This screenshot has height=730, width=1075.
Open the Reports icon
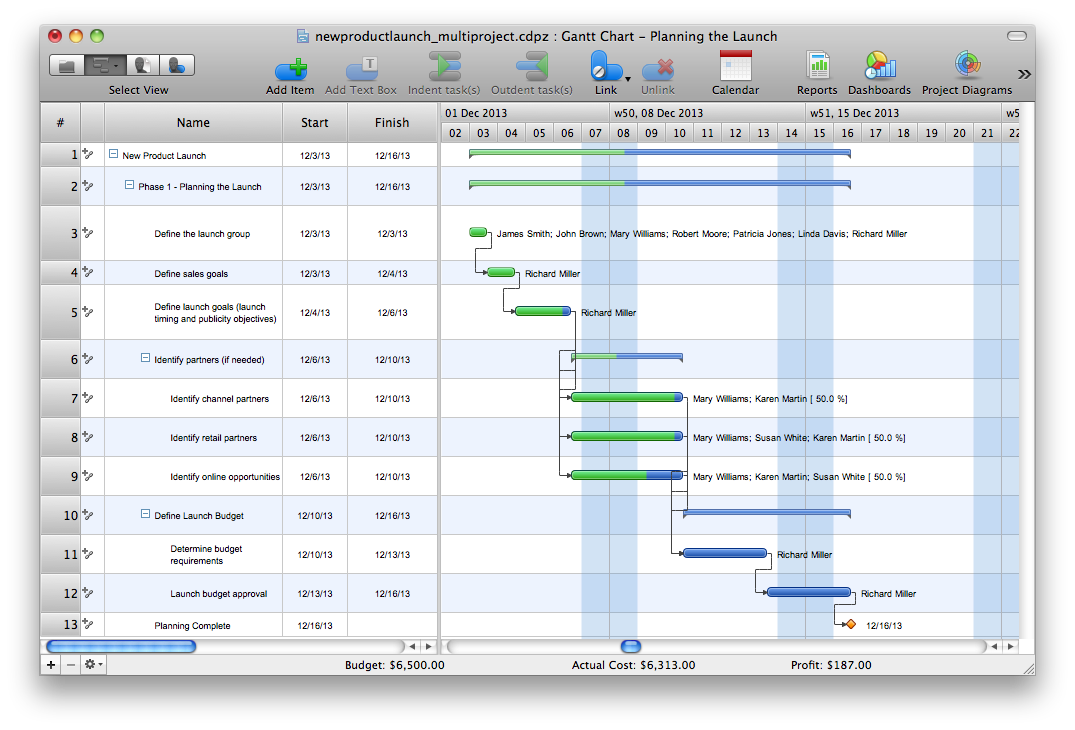click(818, 67)
